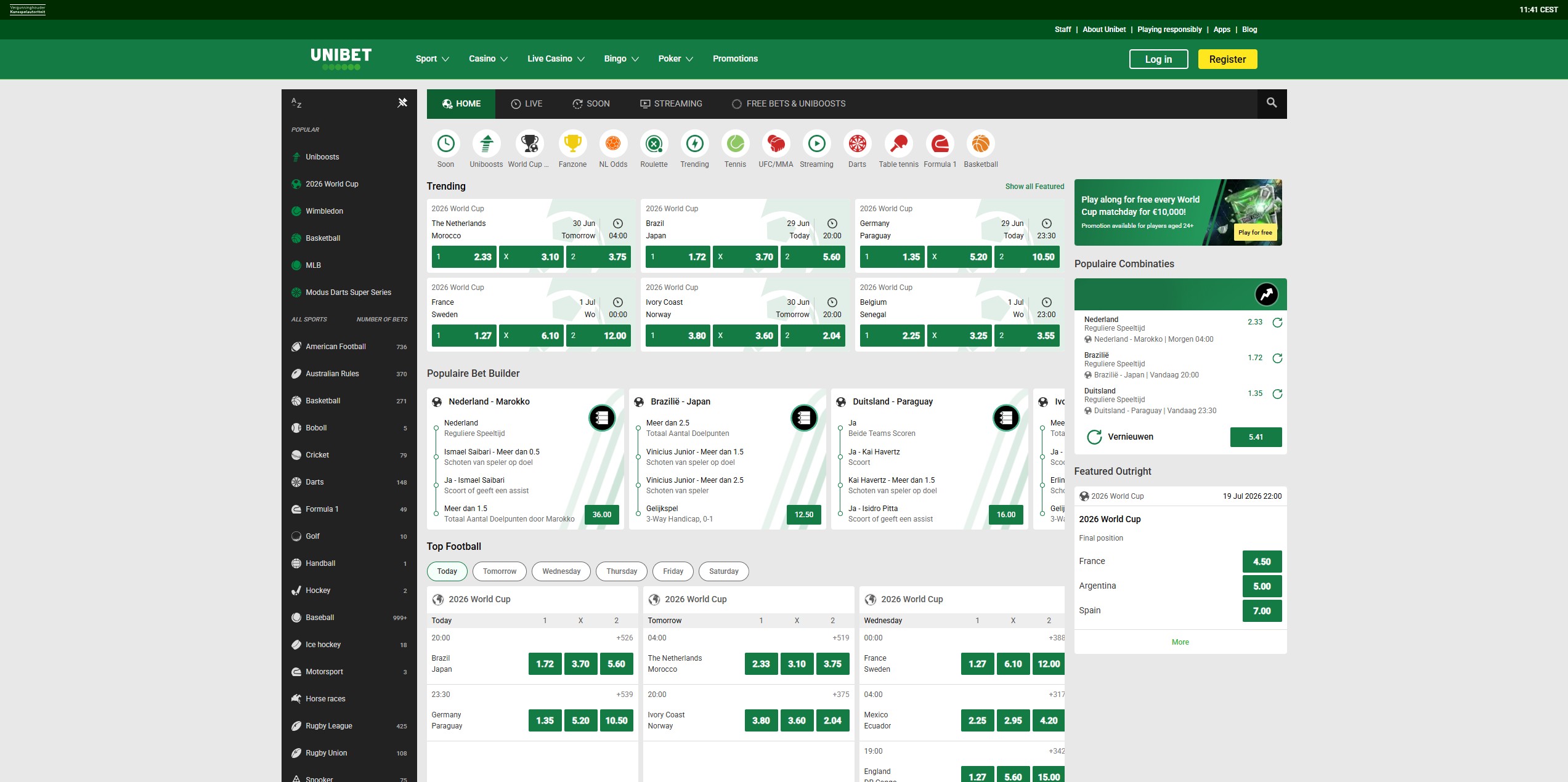
Task: Open the Darts board shortcut icon
Action: 857,143
